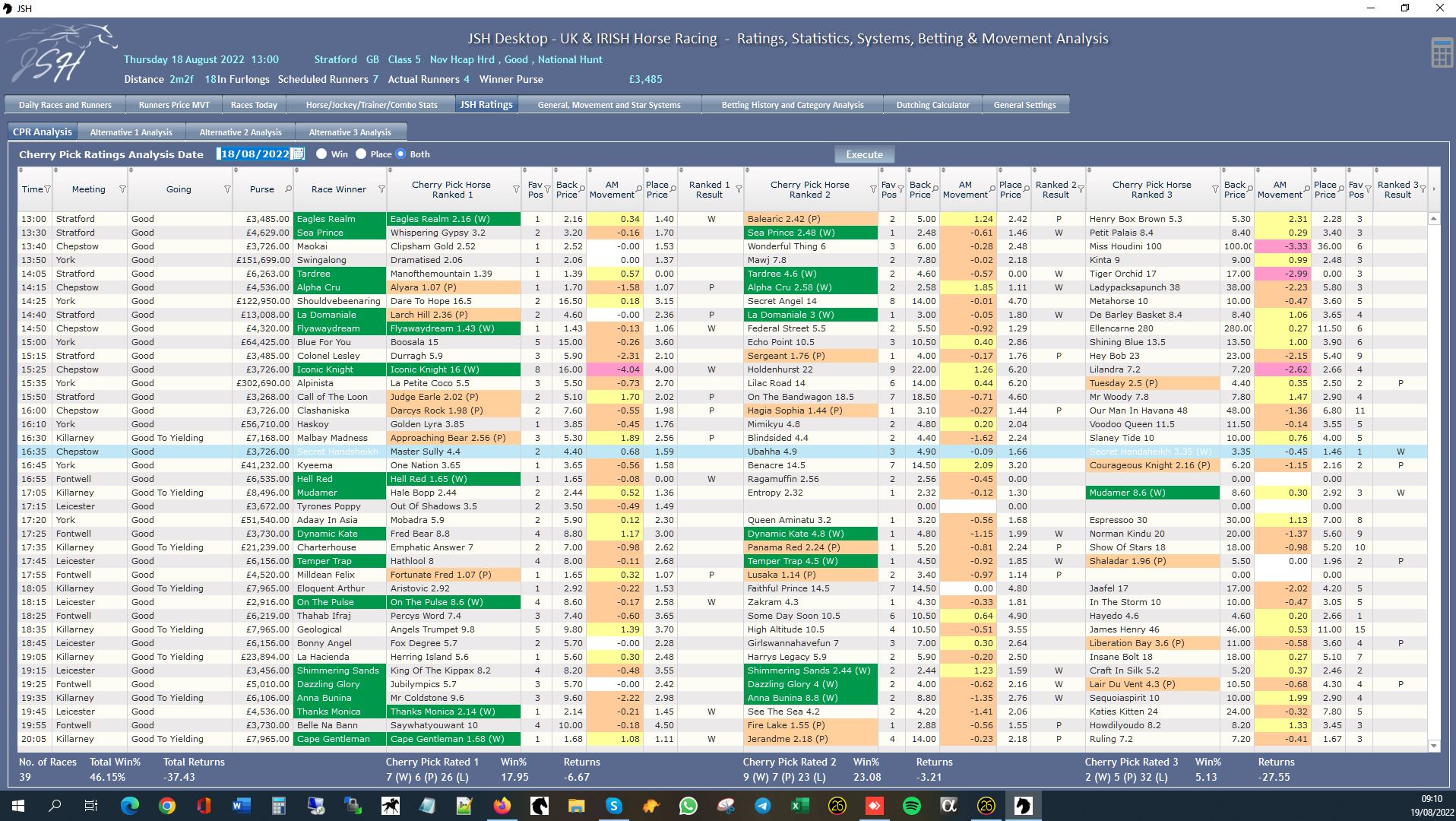Open the calculator icon in header
Image resolution: width=1456 pixels, height=821 pixels.
1442,53
